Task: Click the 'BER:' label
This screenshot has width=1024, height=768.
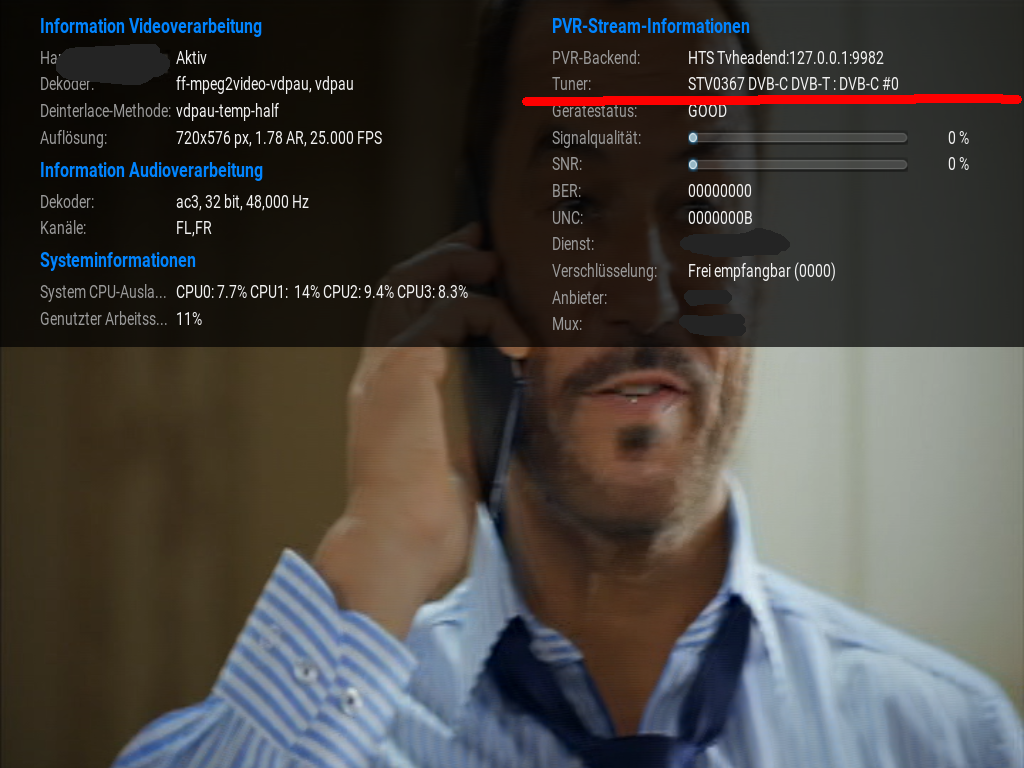Action: pos(566,191)
